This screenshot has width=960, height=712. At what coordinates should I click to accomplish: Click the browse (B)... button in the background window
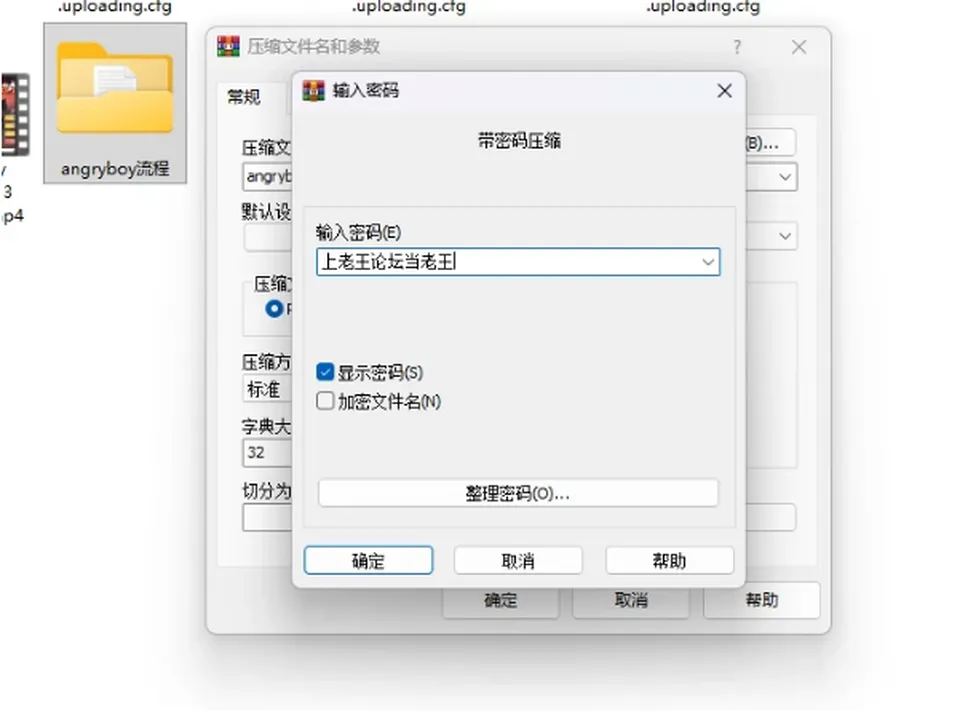click(771, 143)
